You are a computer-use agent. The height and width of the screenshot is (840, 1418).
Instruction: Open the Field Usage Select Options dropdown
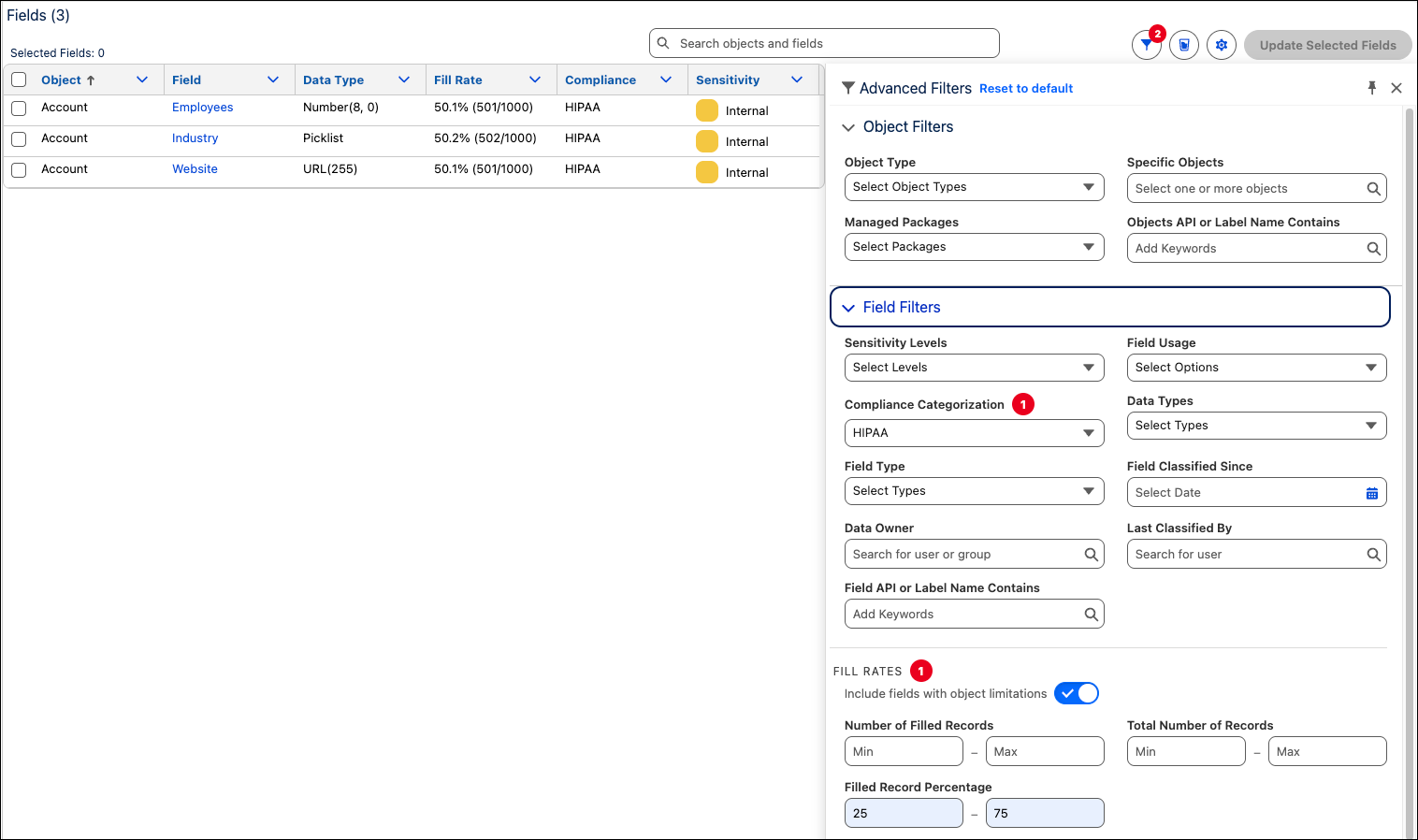click(x=1256, y=368)
